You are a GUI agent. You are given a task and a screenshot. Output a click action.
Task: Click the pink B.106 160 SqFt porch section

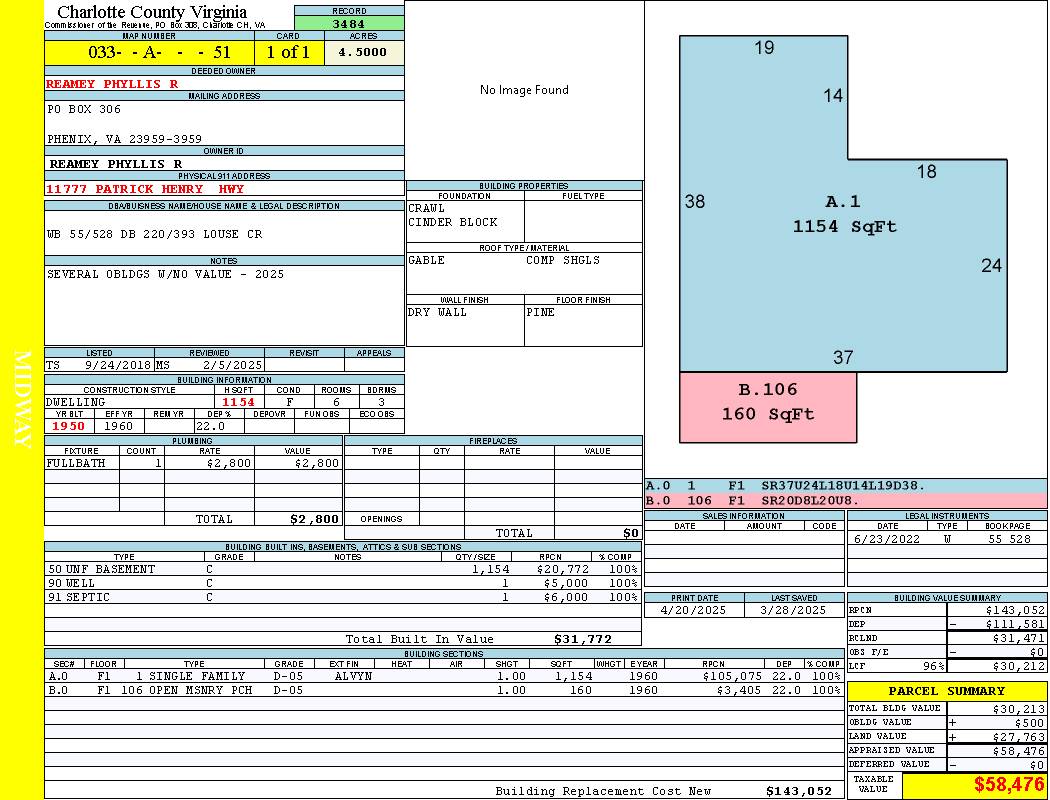[768, 407]
